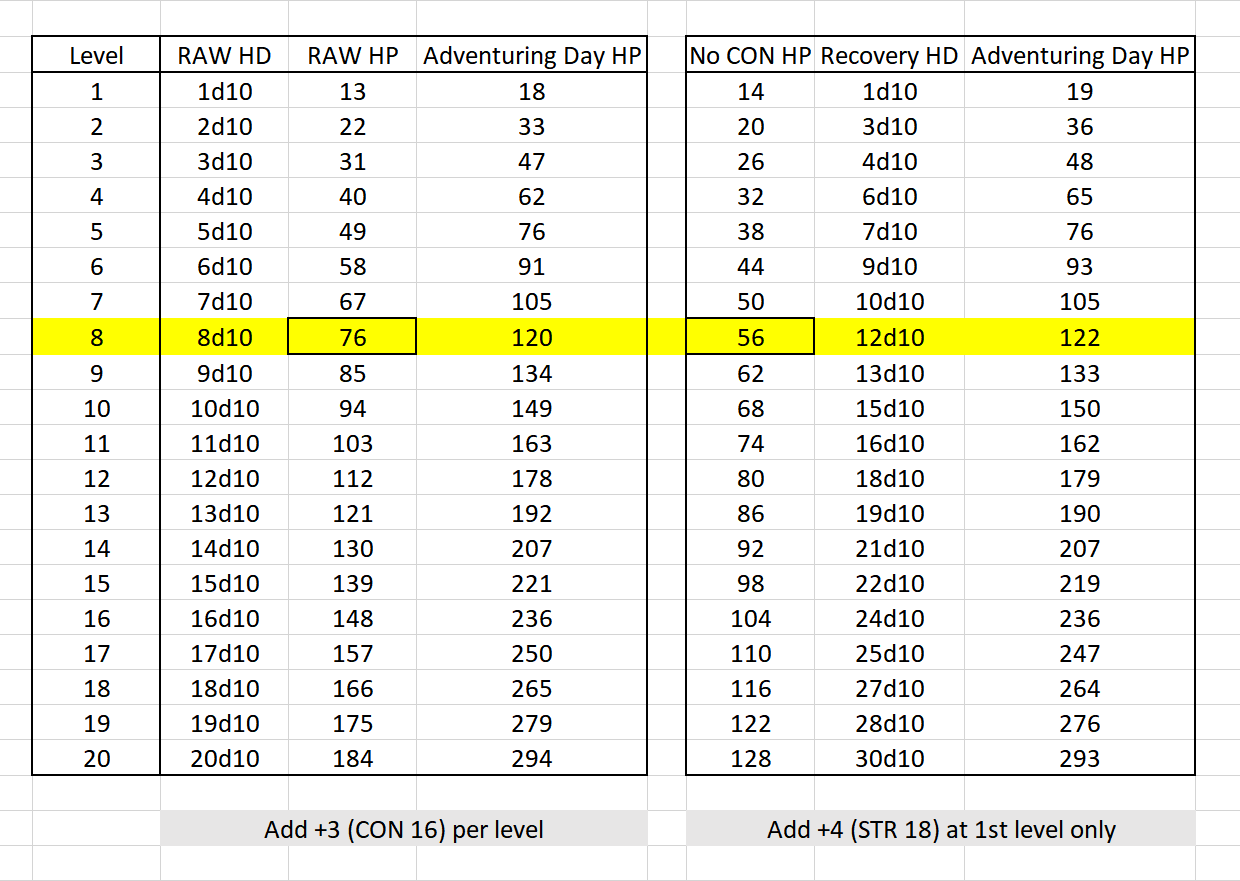This screenshot has height=881, width=1240.
Task: Select the 'No CON HP' header cell
Action: pyautogui.click(x=750, y=56)
